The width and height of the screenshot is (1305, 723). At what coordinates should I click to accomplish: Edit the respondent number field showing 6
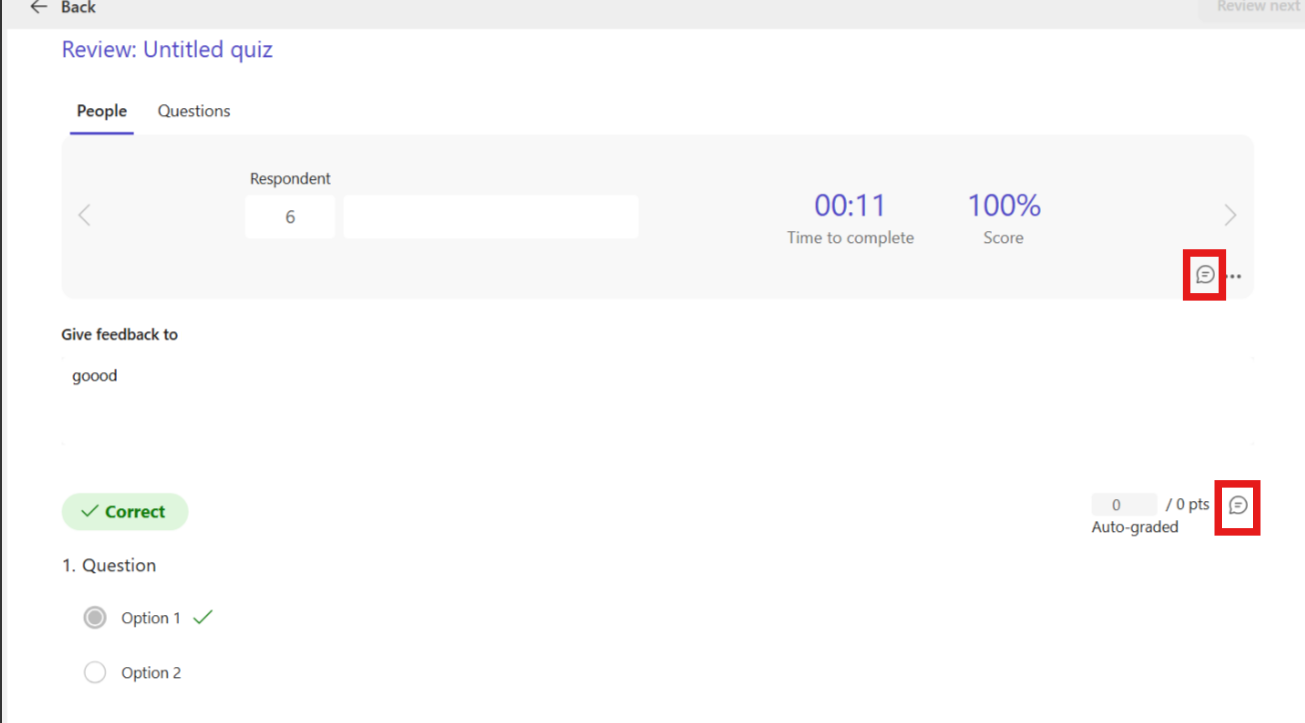pyautogui.click(x=290, y=217)
